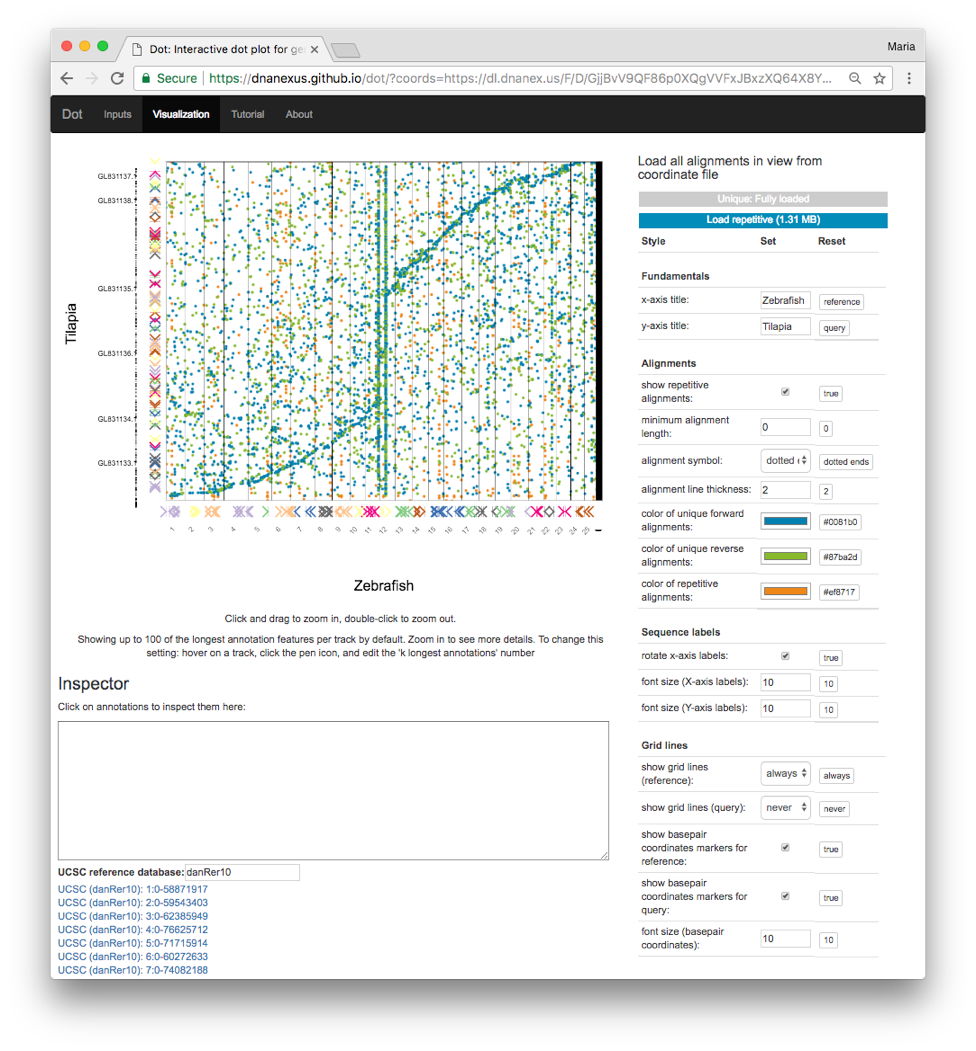Screen dimensions: 976x1051
Task: Reset repetitive color to #ef8717
Action: click(839, 592)
